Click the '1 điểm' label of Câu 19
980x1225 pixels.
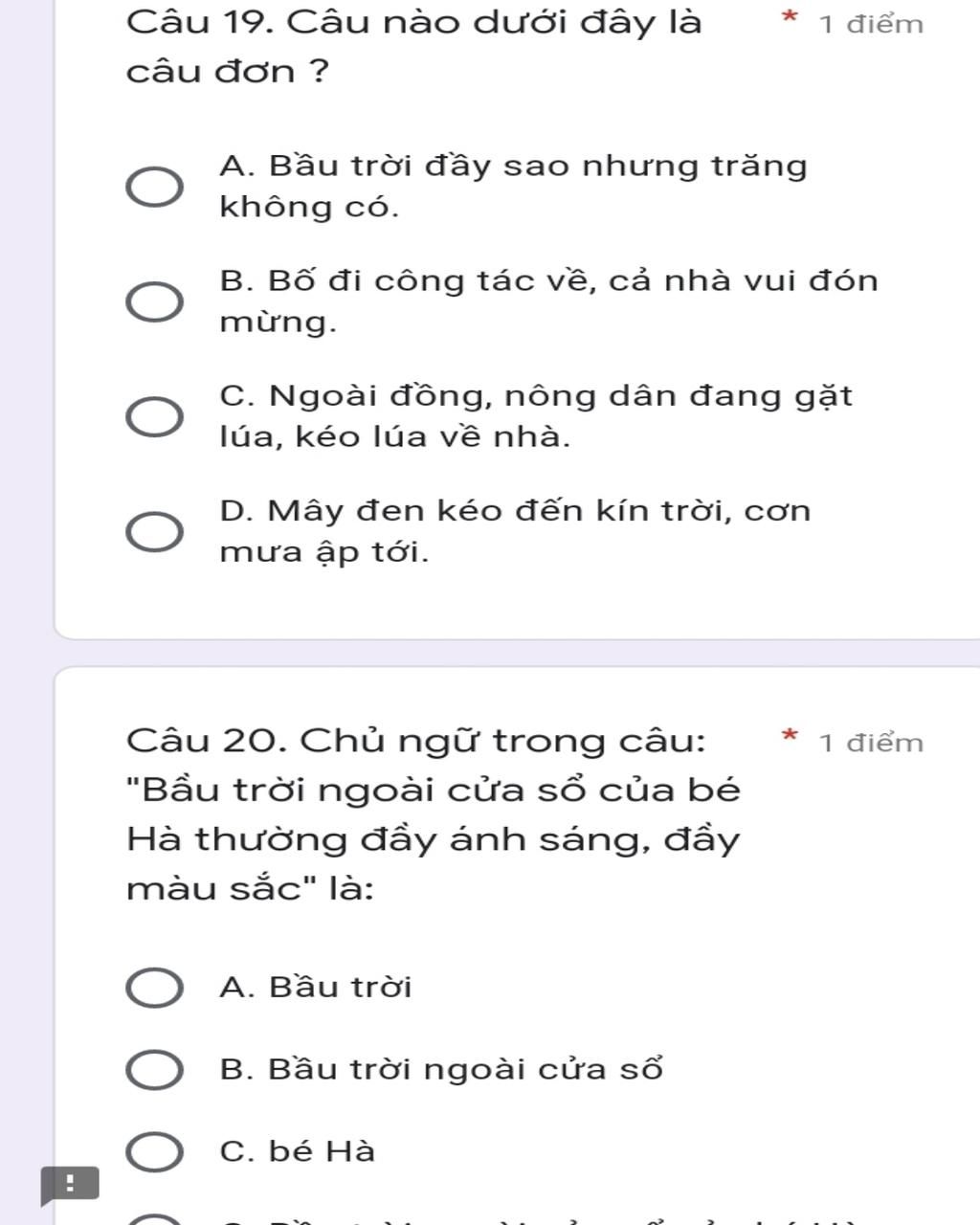pyautogui.click(x=871, y=24)
